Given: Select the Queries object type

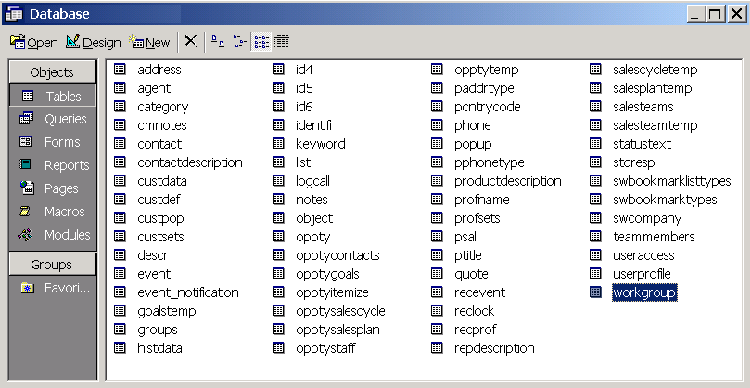Looking at the screenshot, I should click(53, 119).
